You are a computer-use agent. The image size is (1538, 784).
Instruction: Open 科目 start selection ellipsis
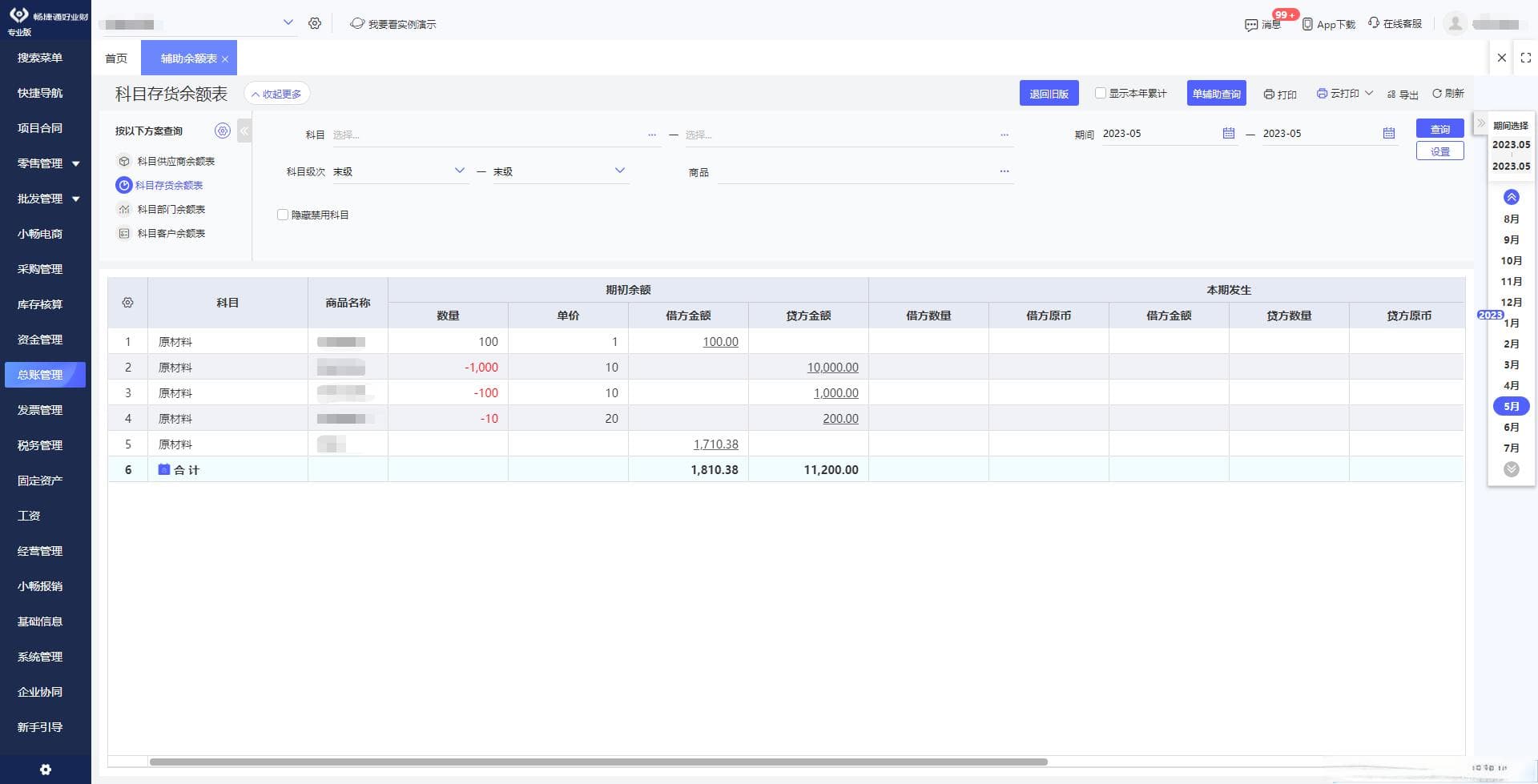652,135
